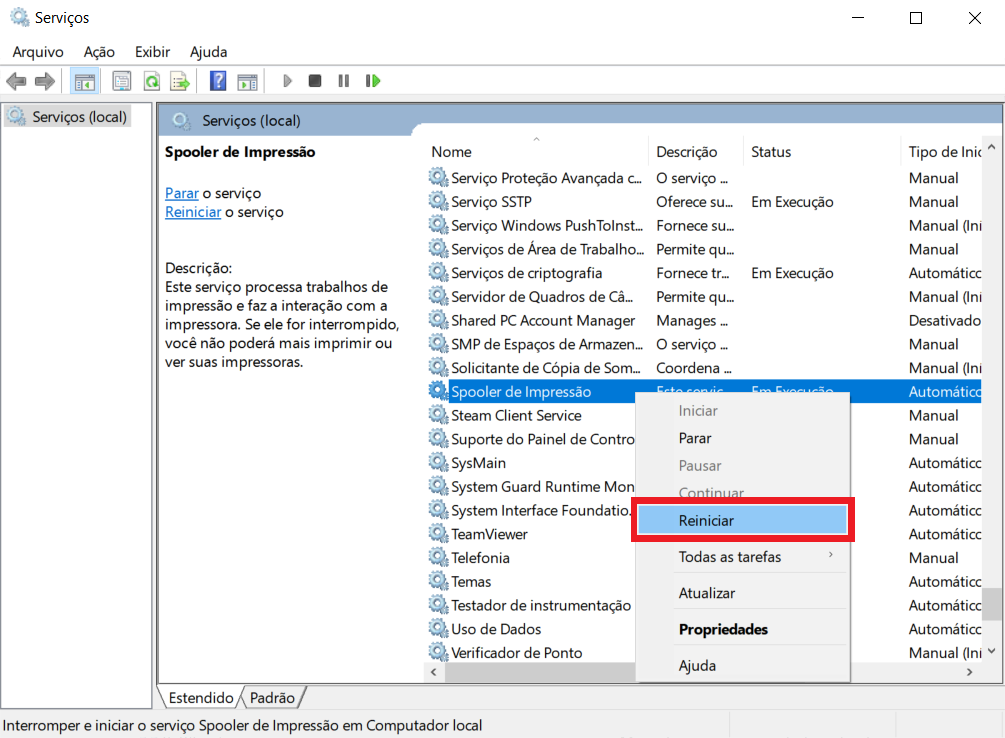Click the Export List toolbar icon
The image size is (1005, 738).
point(179,81)
